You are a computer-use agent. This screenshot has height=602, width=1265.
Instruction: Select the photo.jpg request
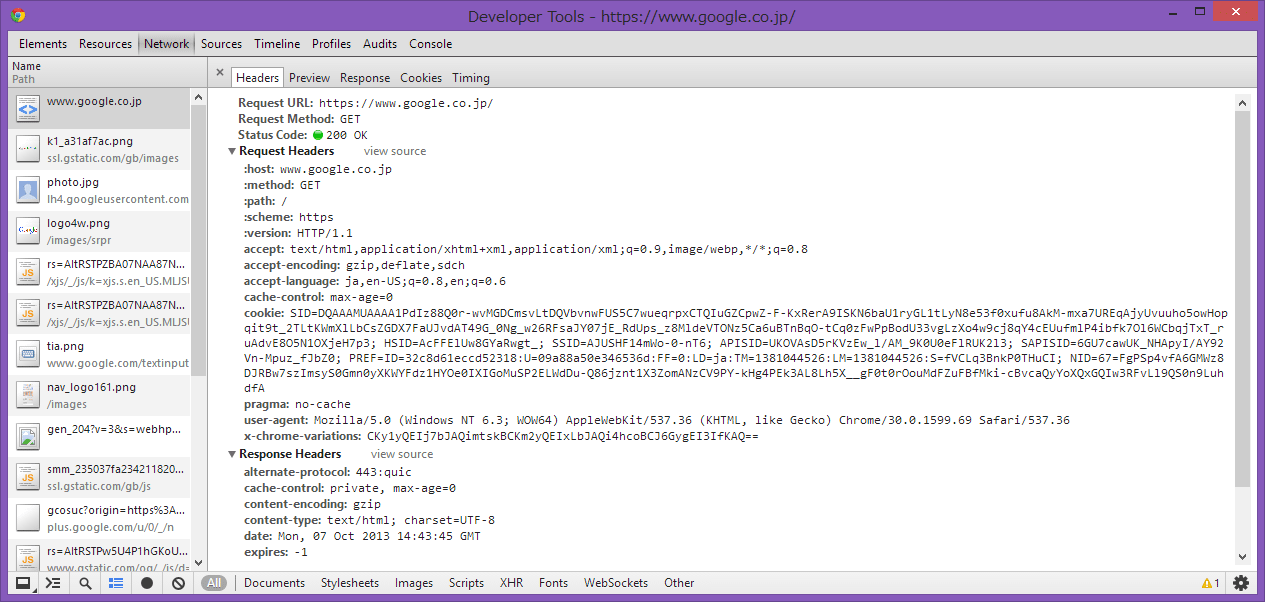[98, 190]
